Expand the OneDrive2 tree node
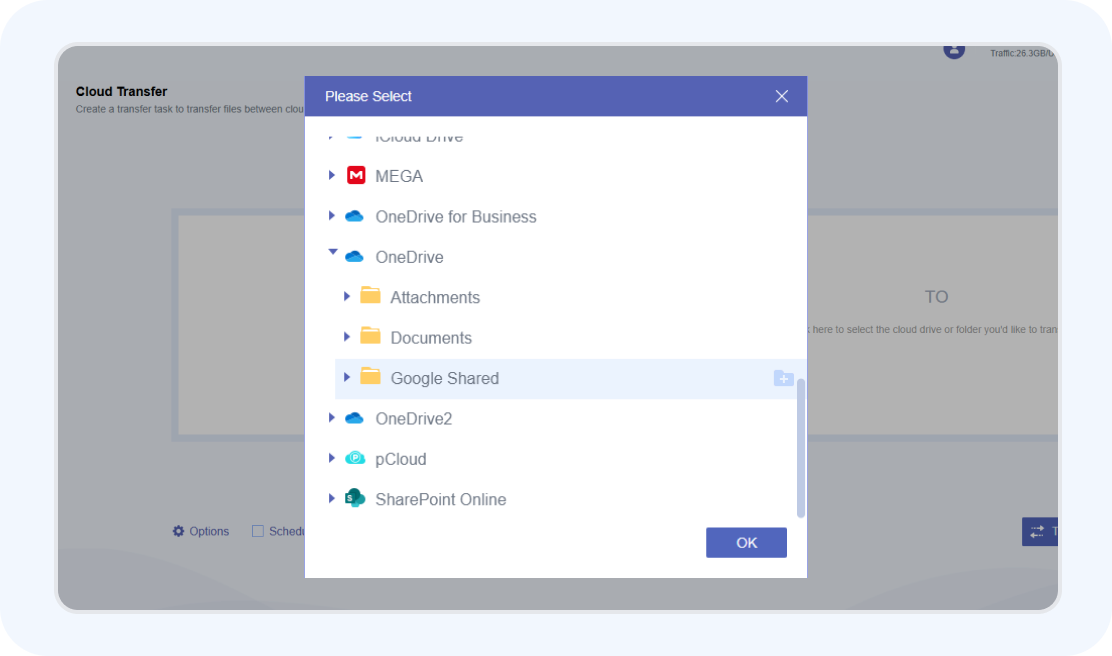 pos(331,418)
